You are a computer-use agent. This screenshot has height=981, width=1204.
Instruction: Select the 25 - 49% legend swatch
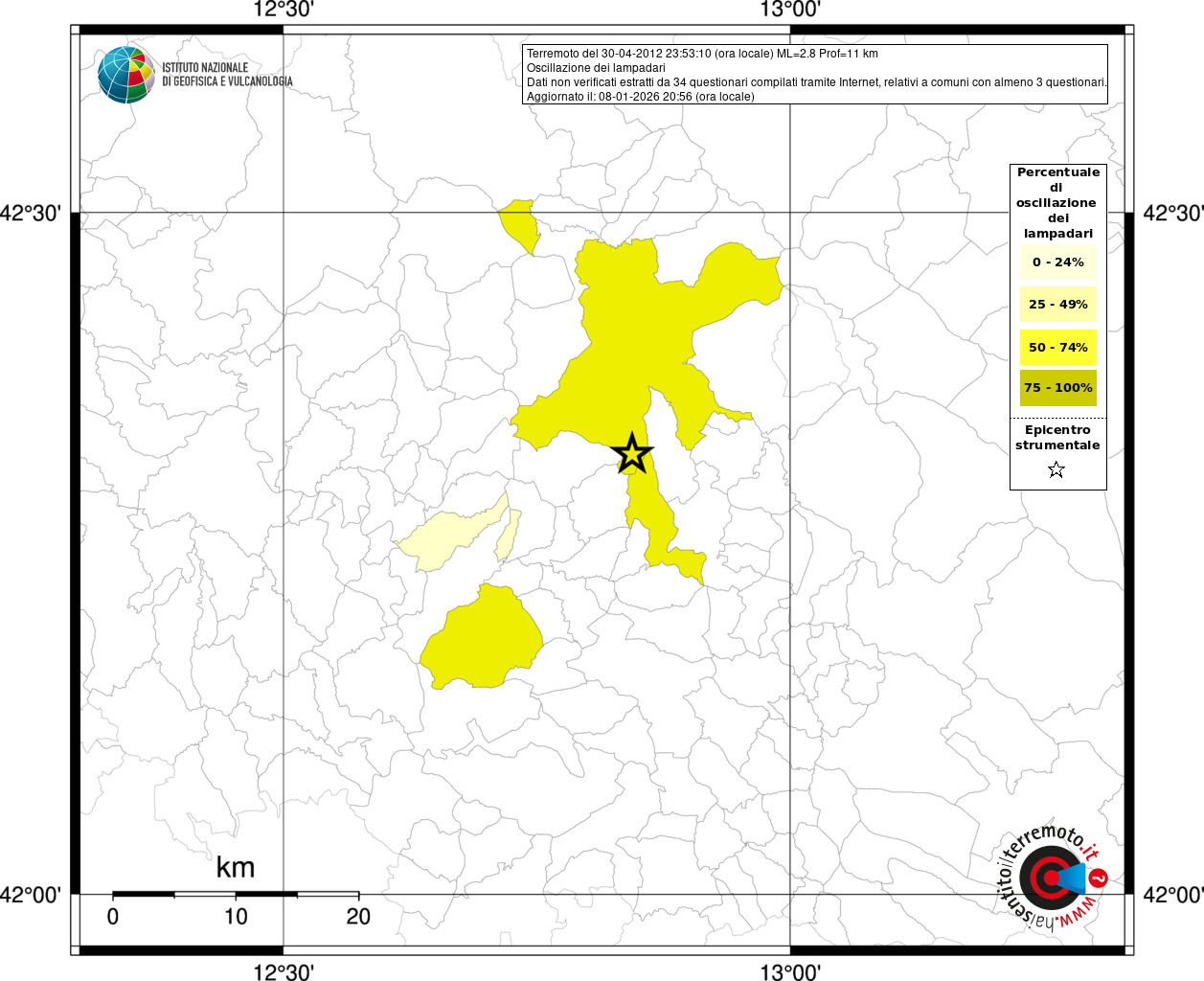coord(1058,305)
